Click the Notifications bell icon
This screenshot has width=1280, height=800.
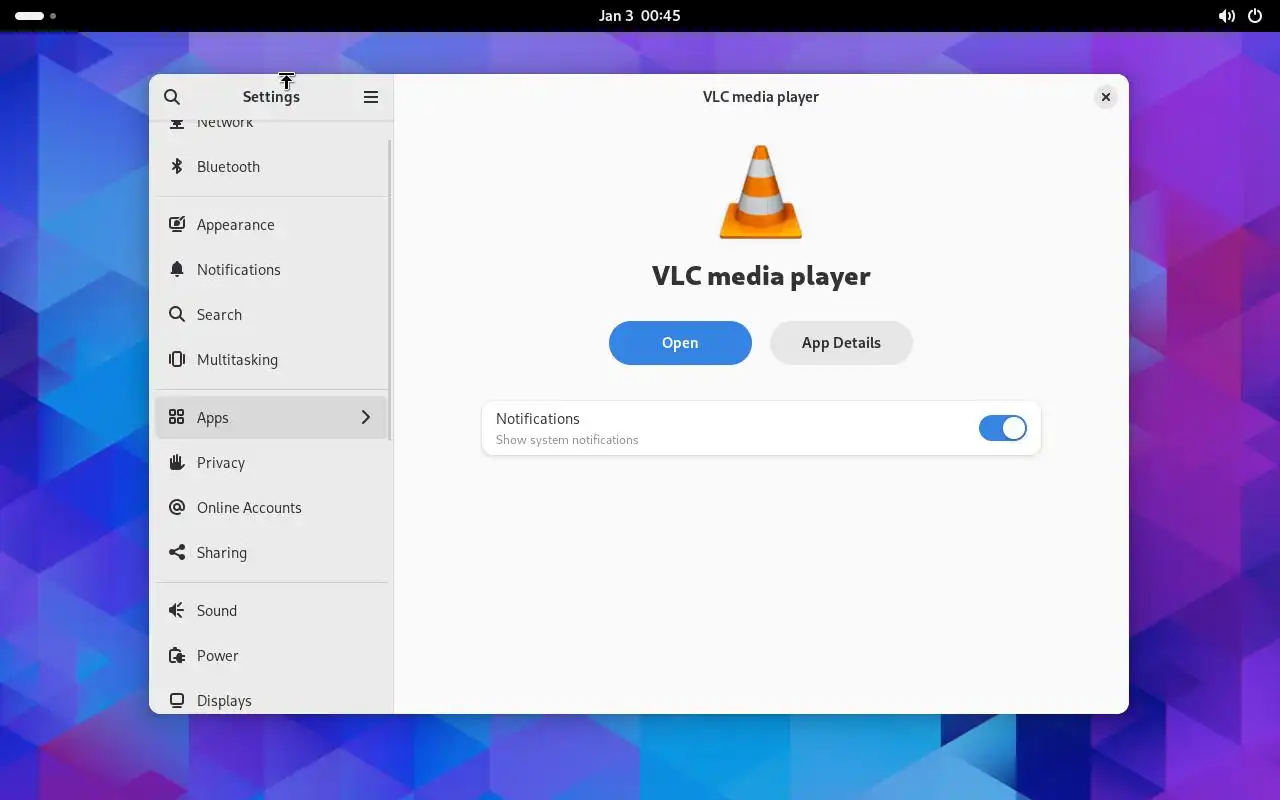pyautogui.click(x=177, y=269)
